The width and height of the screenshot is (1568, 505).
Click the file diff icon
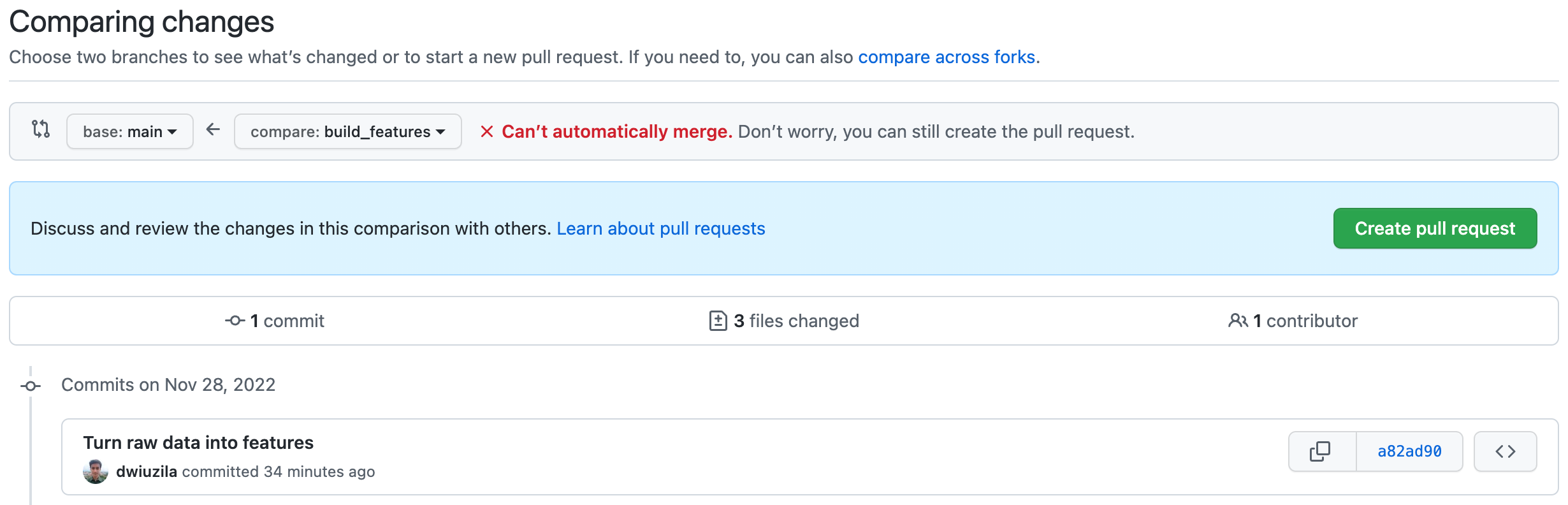(x=718, y=321)
